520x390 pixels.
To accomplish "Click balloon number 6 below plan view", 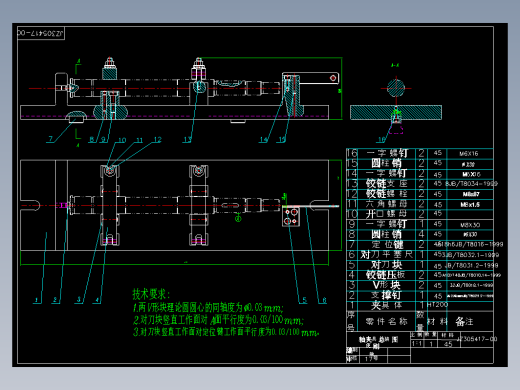I will pyautogui.click(x=324, y=300).
